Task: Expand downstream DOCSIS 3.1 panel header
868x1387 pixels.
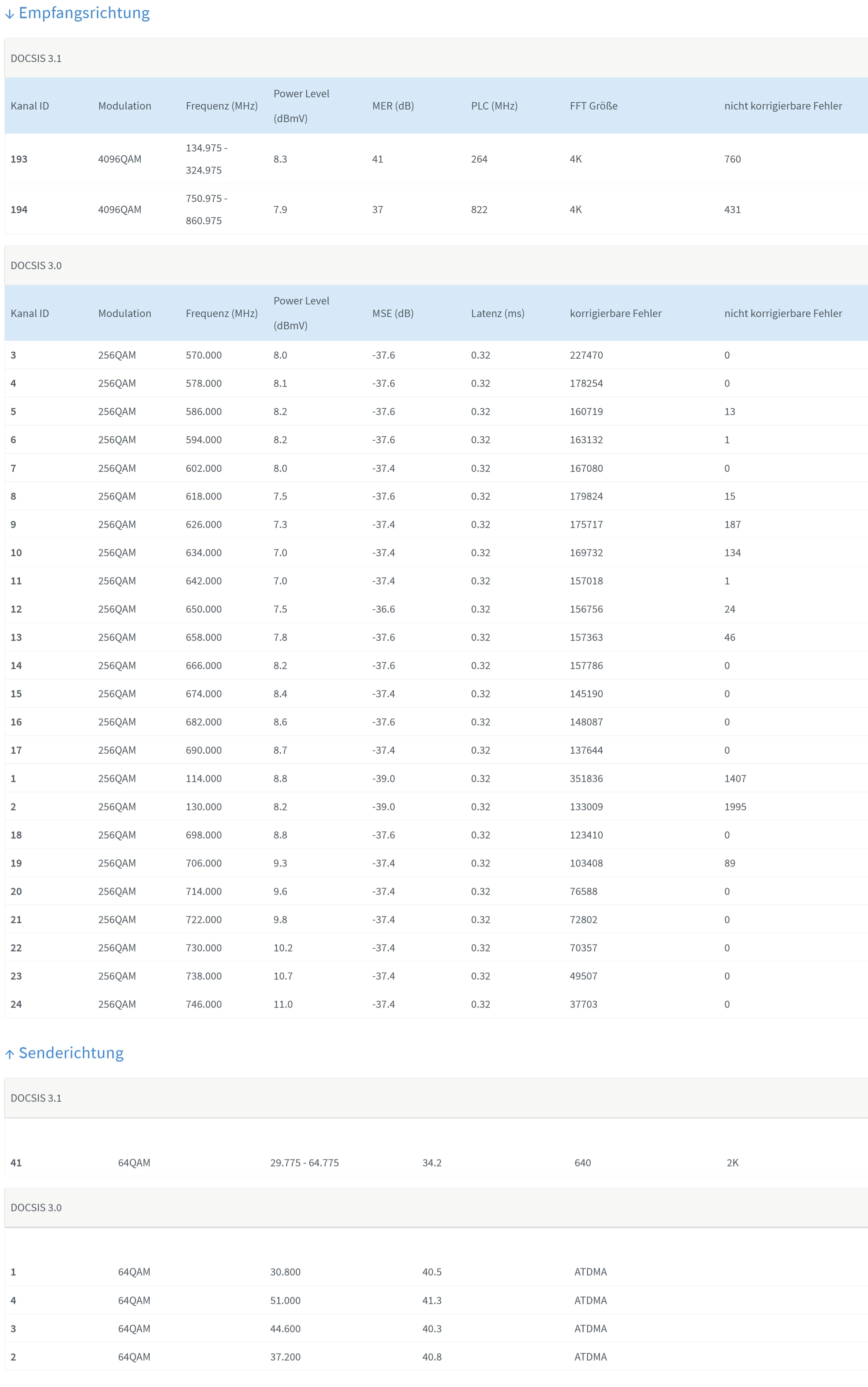Action: pos(36,58)
